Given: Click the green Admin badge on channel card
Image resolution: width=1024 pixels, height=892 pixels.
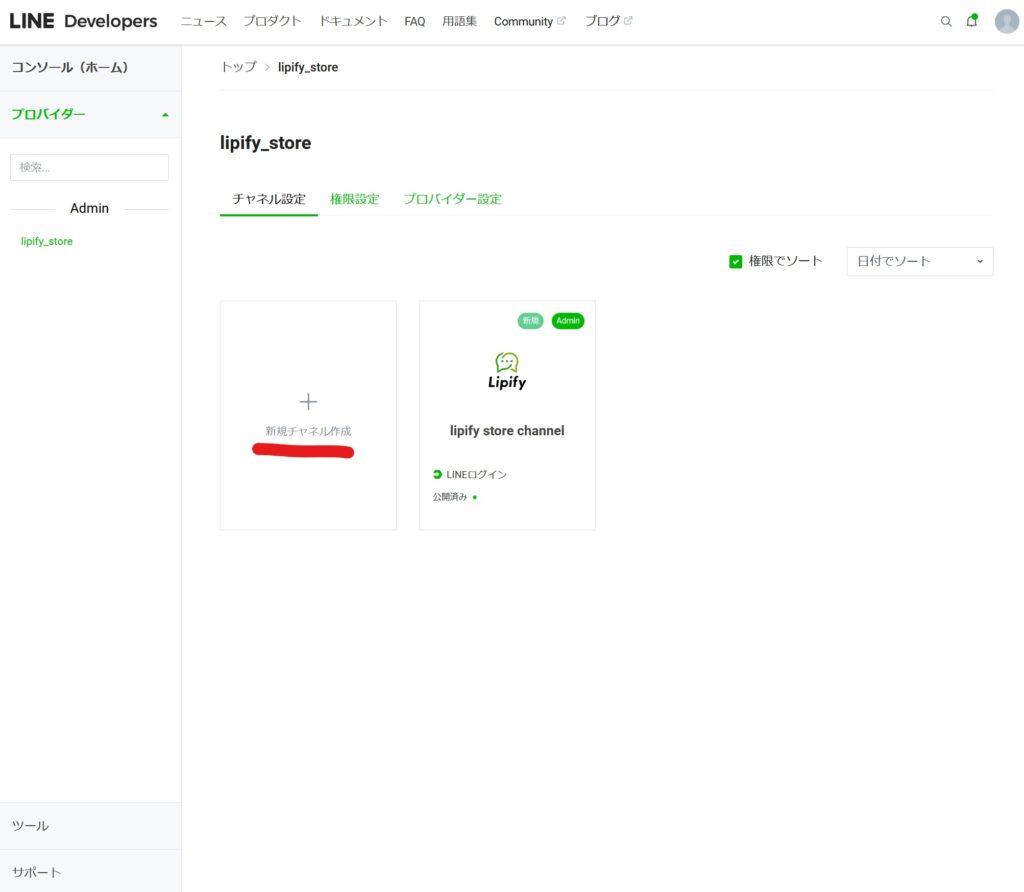Looking at the screenshot, I should point(568,321).
